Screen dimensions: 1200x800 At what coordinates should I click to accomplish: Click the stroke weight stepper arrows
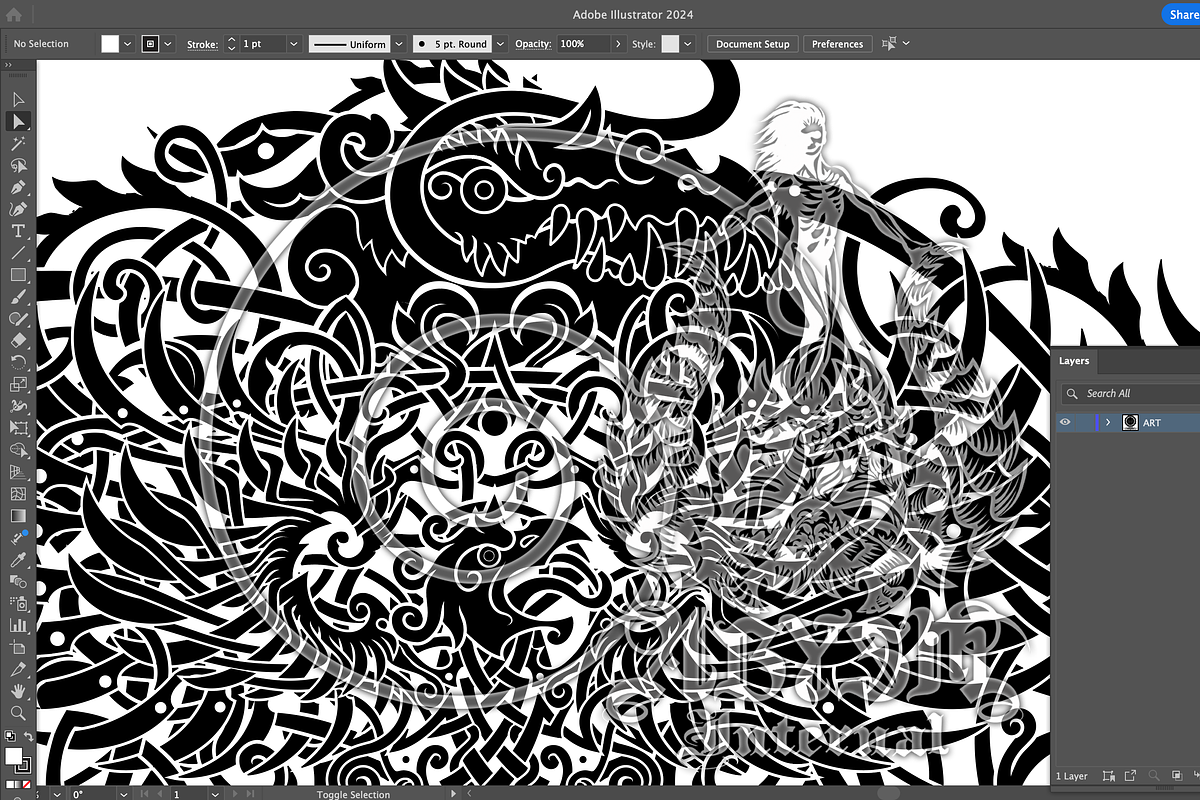(232, 44)
